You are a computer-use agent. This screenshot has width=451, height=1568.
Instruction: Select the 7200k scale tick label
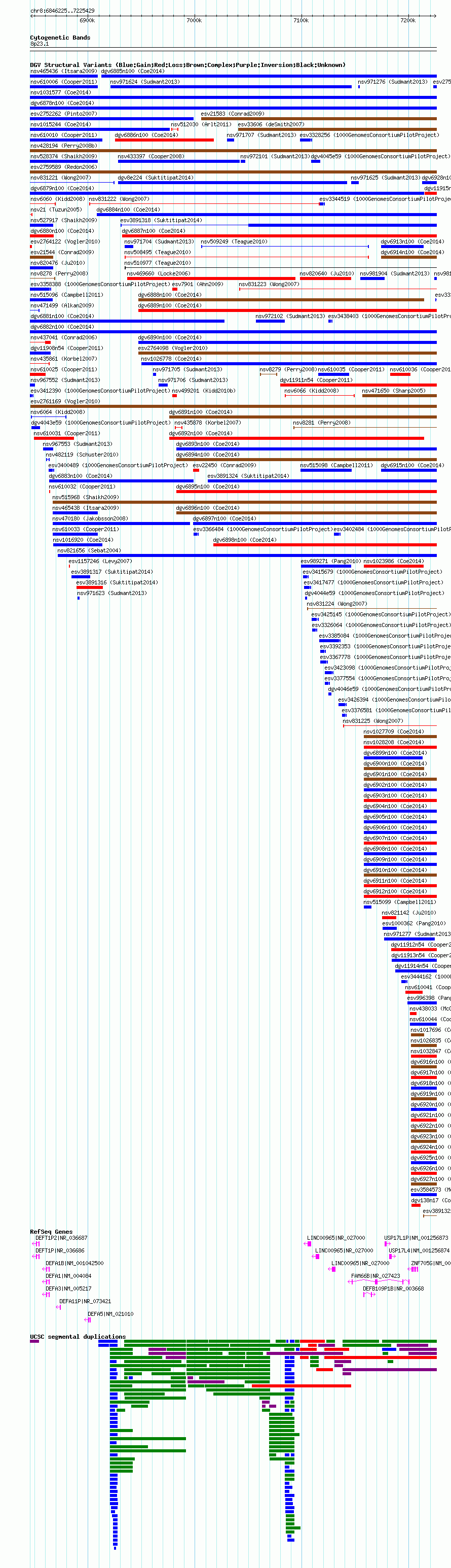pos(408,21)
